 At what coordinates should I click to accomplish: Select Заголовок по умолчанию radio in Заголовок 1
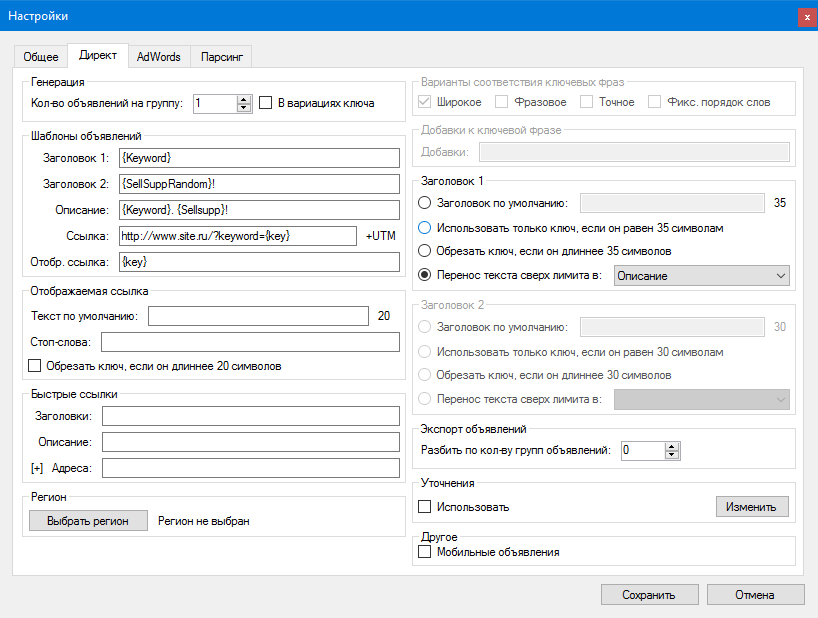click(425, 203)
